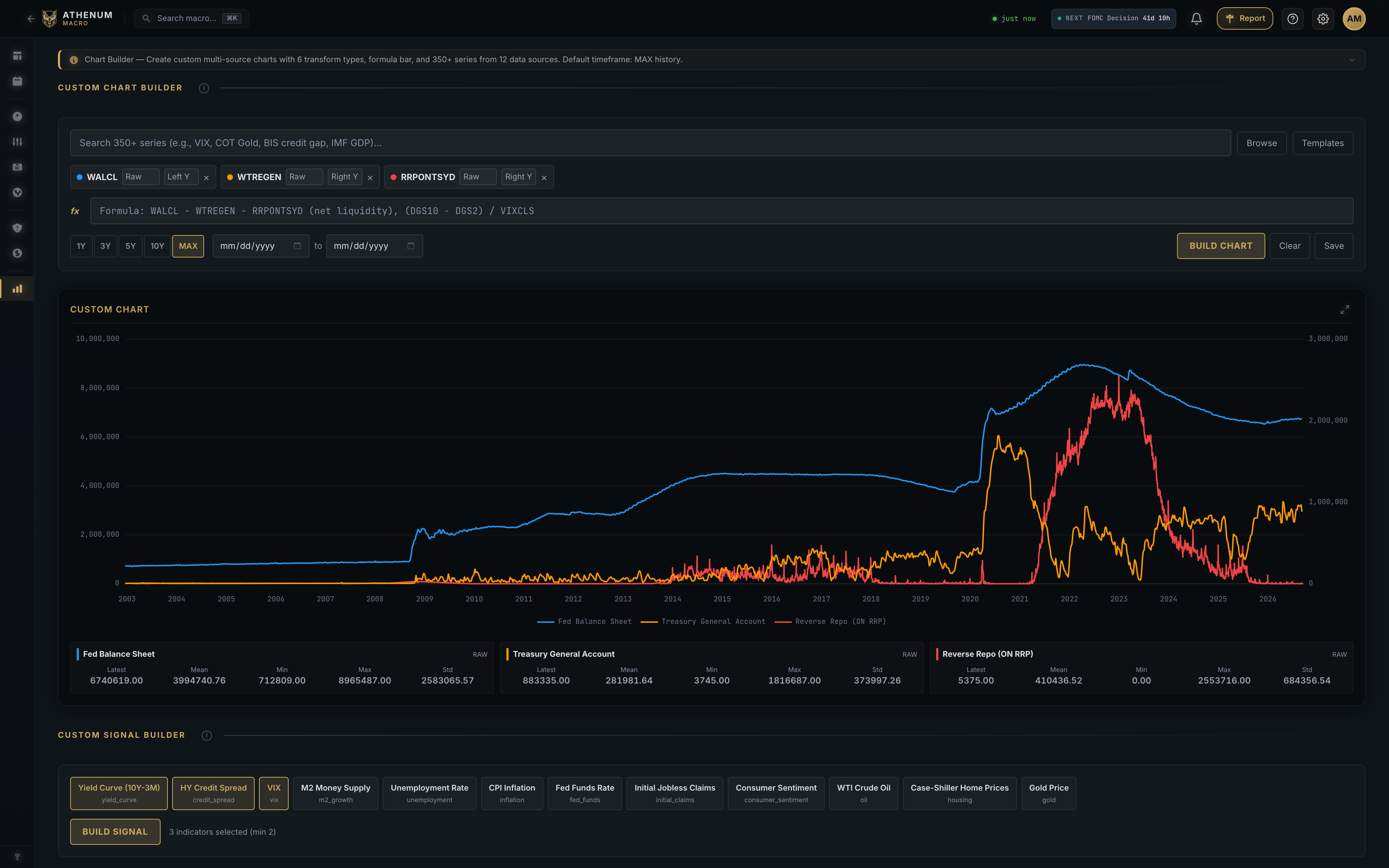Click the Clear button
Viewport: 1389px width, 868px height.
pyautogui.click(x=1290, y=246)
